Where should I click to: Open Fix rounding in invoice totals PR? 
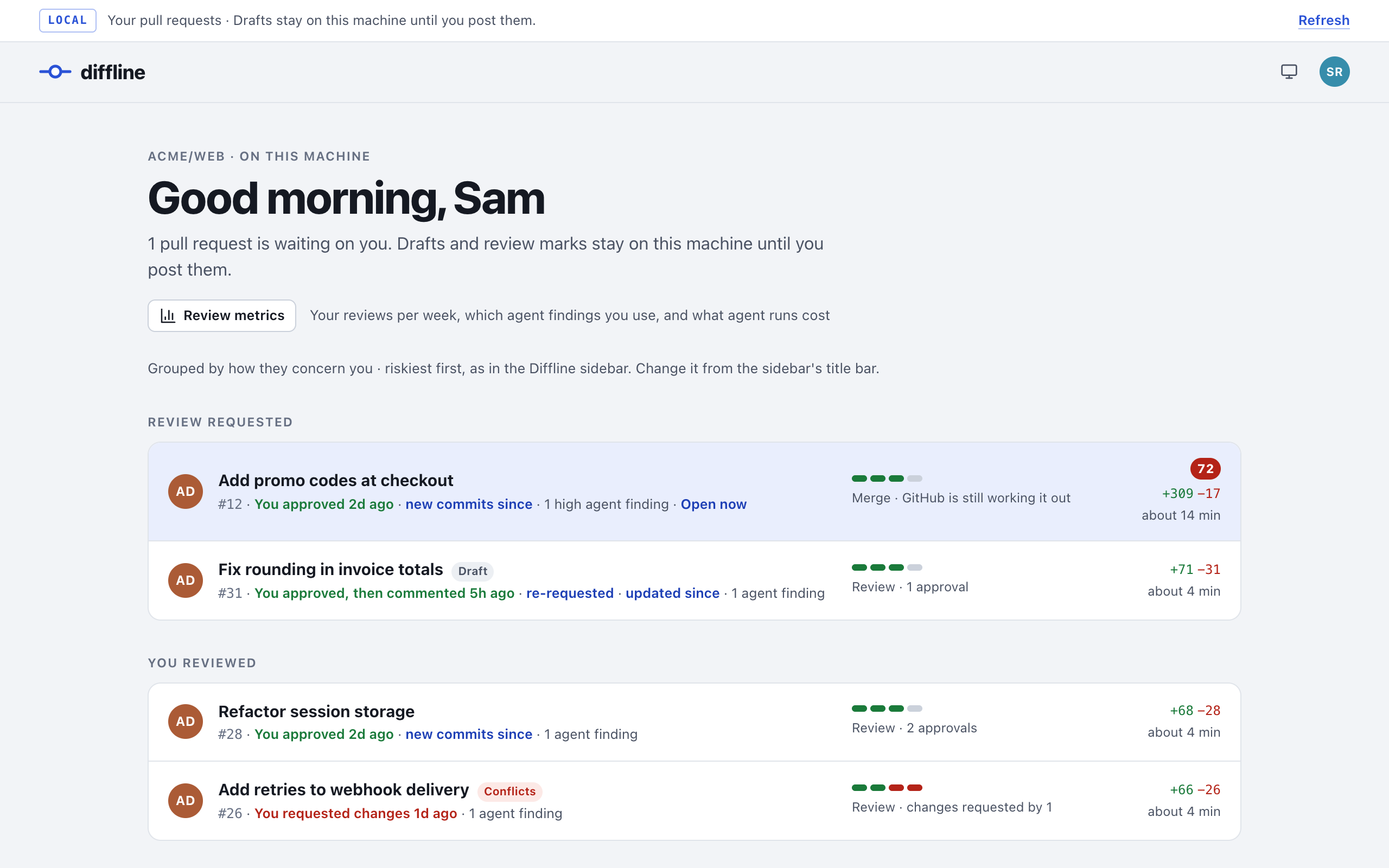click(x=694, y=580)
